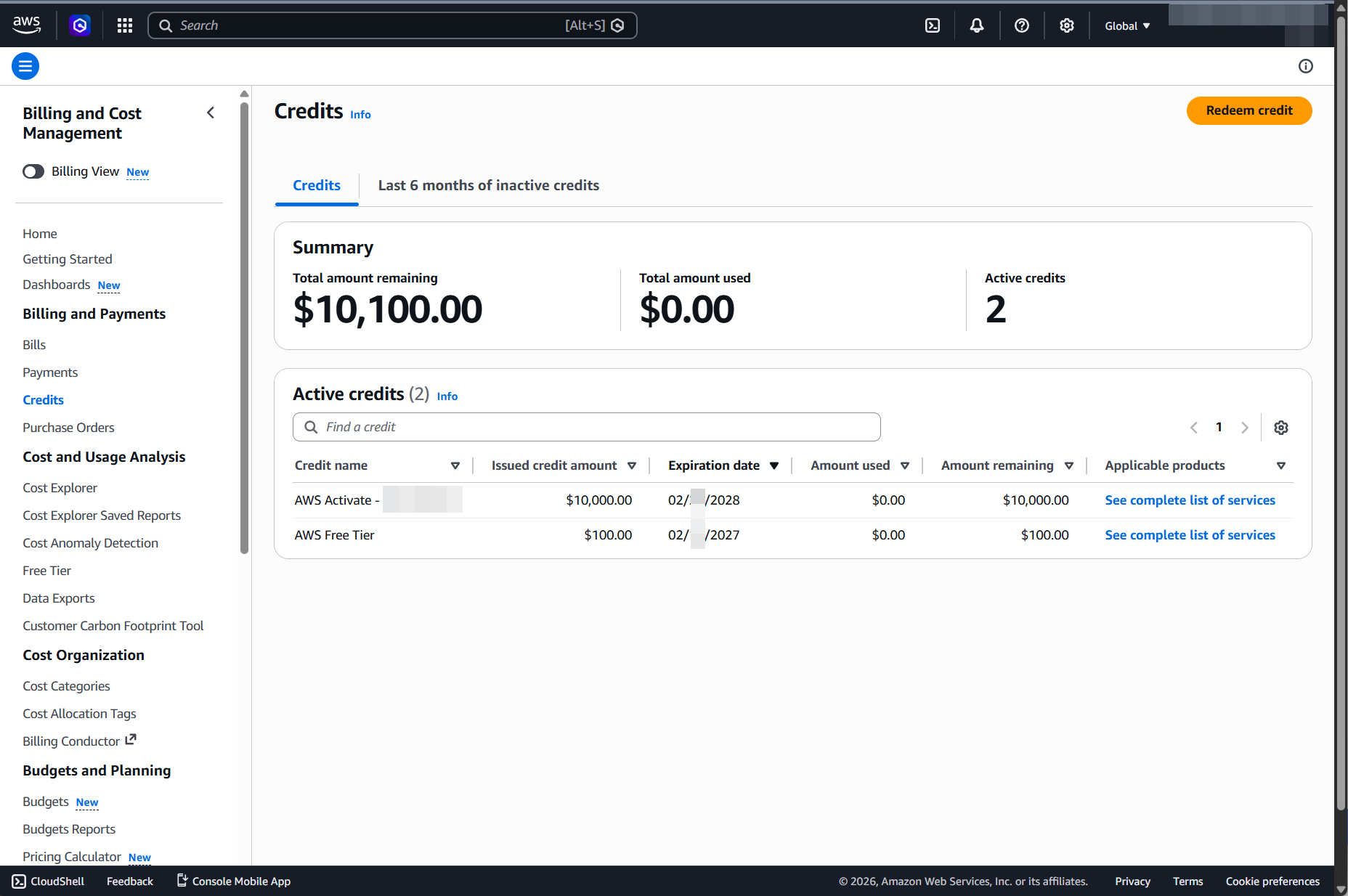Click the Feedback link in footer
This screenshot has height=896, width=1348.
(130, 881)
